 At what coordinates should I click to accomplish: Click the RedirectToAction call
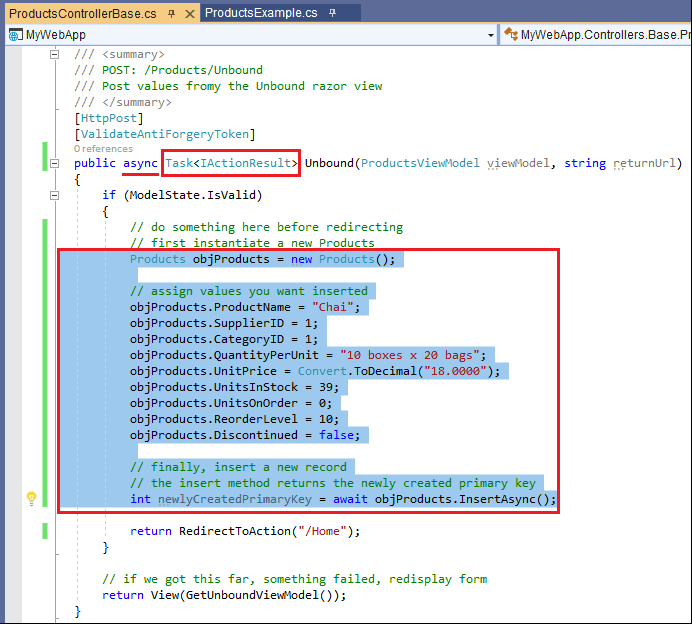232,531
